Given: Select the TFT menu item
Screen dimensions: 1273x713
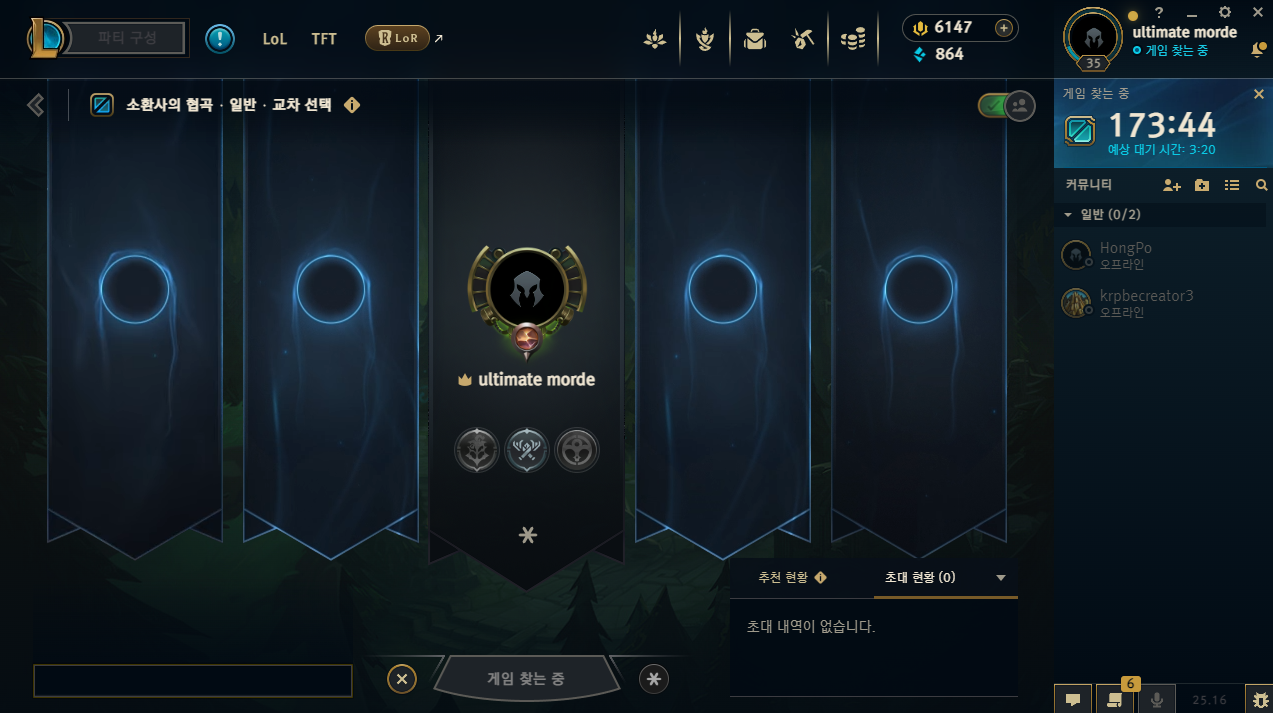Looking at the screenshot, I should [324, 39].
